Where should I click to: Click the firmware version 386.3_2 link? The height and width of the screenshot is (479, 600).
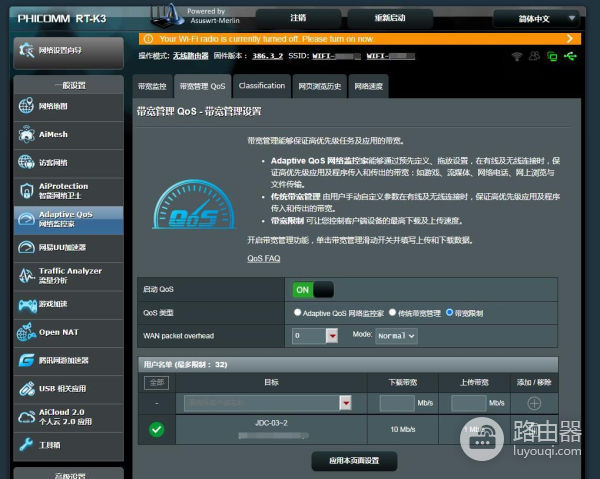point(267,56)
